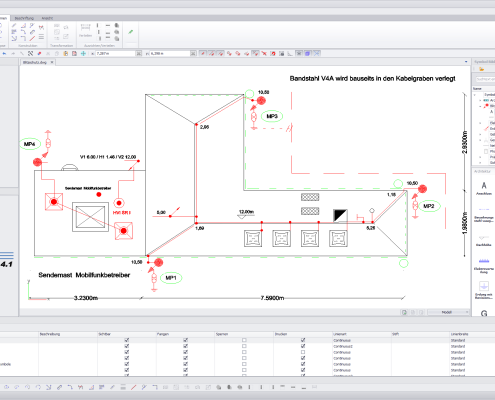Click the cyan cross move icon
The width and height of the screenshot is (495, 400).
[x=83, y=53]
